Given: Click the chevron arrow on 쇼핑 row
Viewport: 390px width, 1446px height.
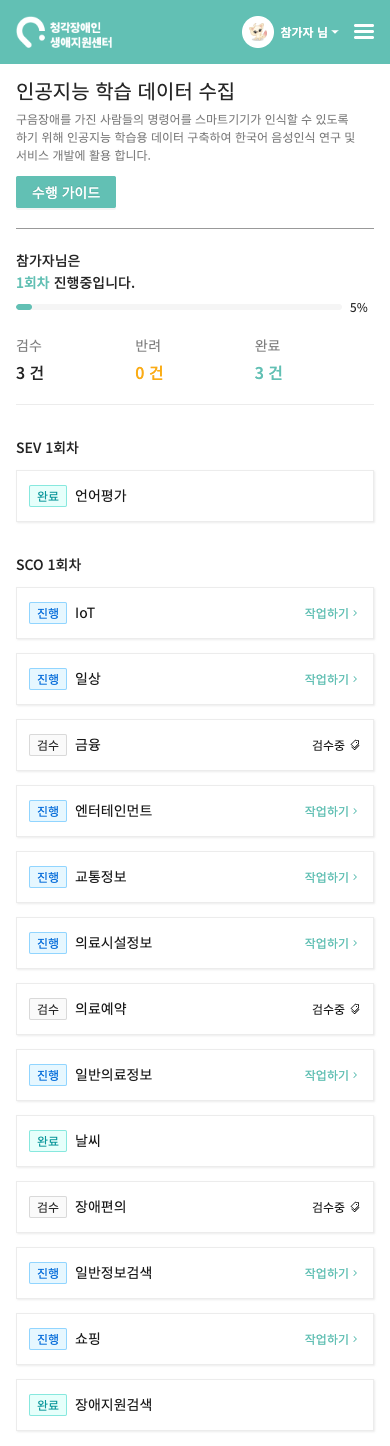Looking at the screenshot, I should point(355,1339).
